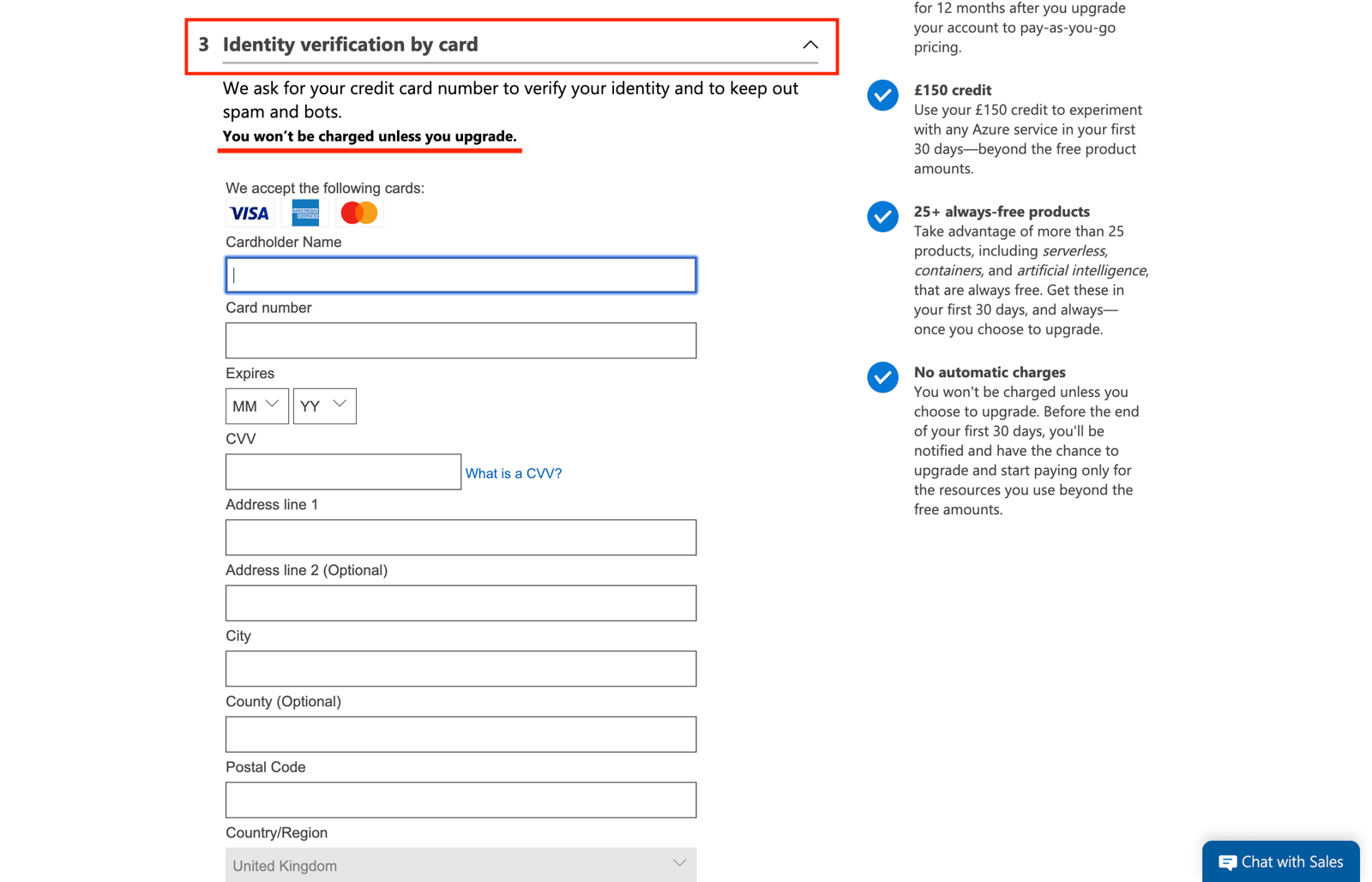Open the MM expiry month dropdown
The width and height of the screenshot is (1372, 882).
click(256, 405)
